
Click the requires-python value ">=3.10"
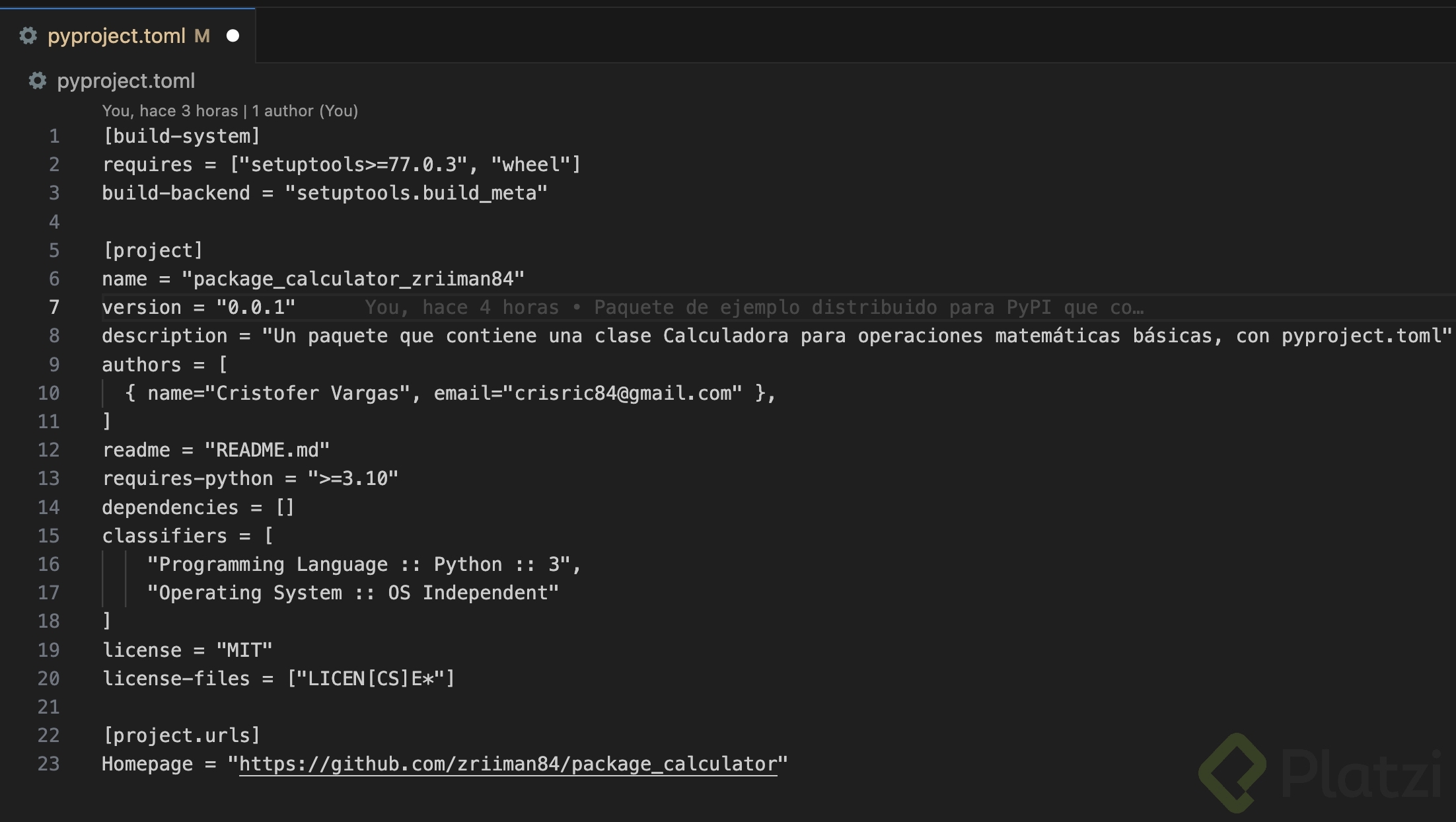click(x=353, y=478)
